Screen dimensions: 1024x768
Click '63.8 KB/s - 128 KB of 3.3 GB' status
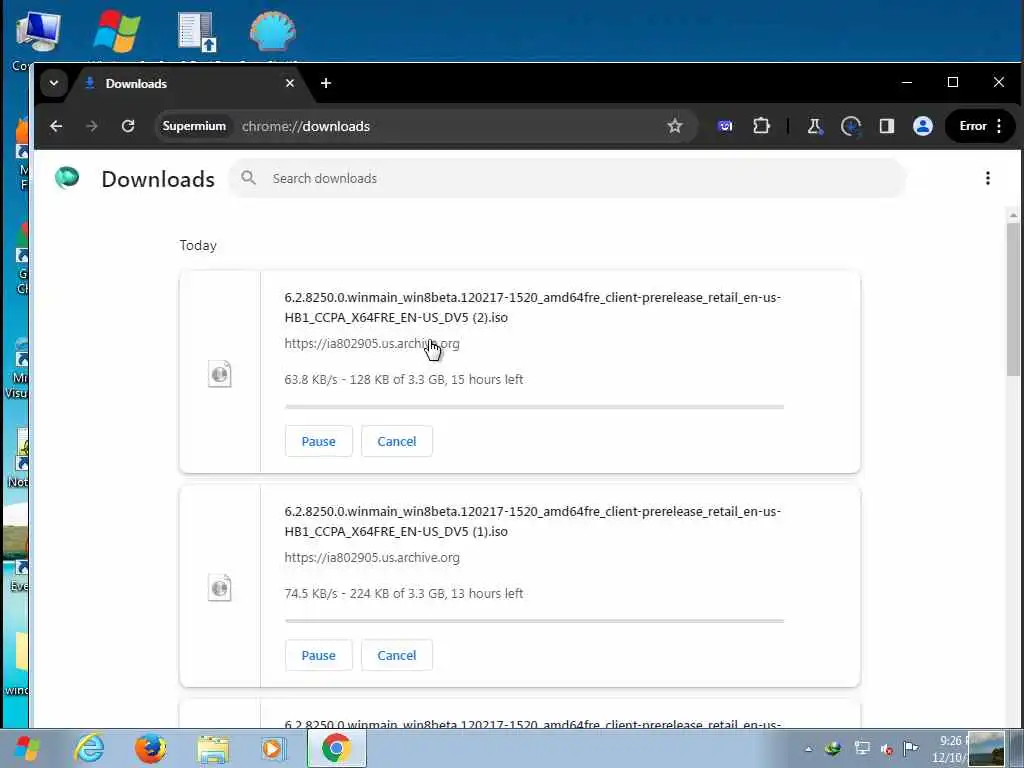404,379
